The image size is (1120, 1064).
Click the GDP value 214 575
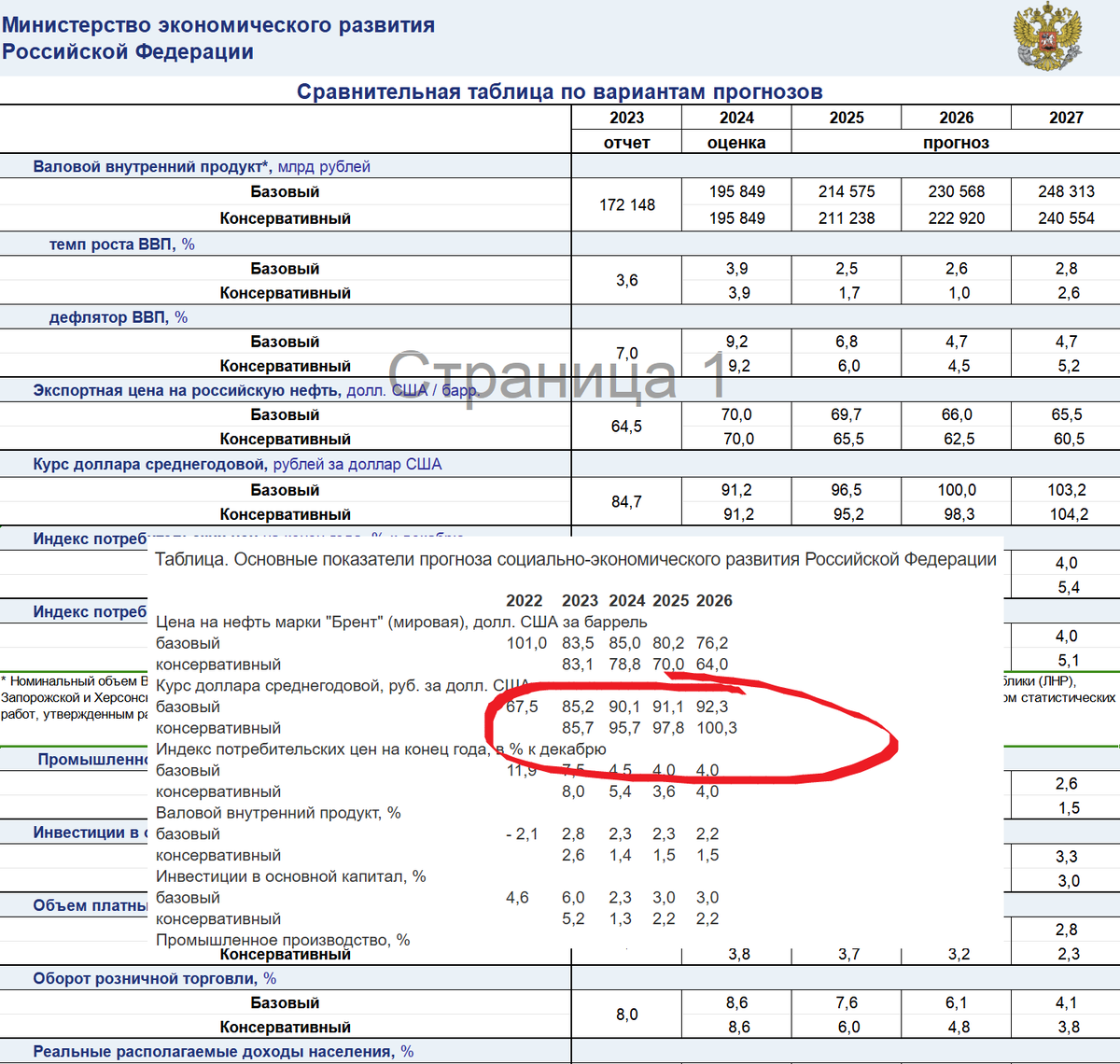pos(847,191)
